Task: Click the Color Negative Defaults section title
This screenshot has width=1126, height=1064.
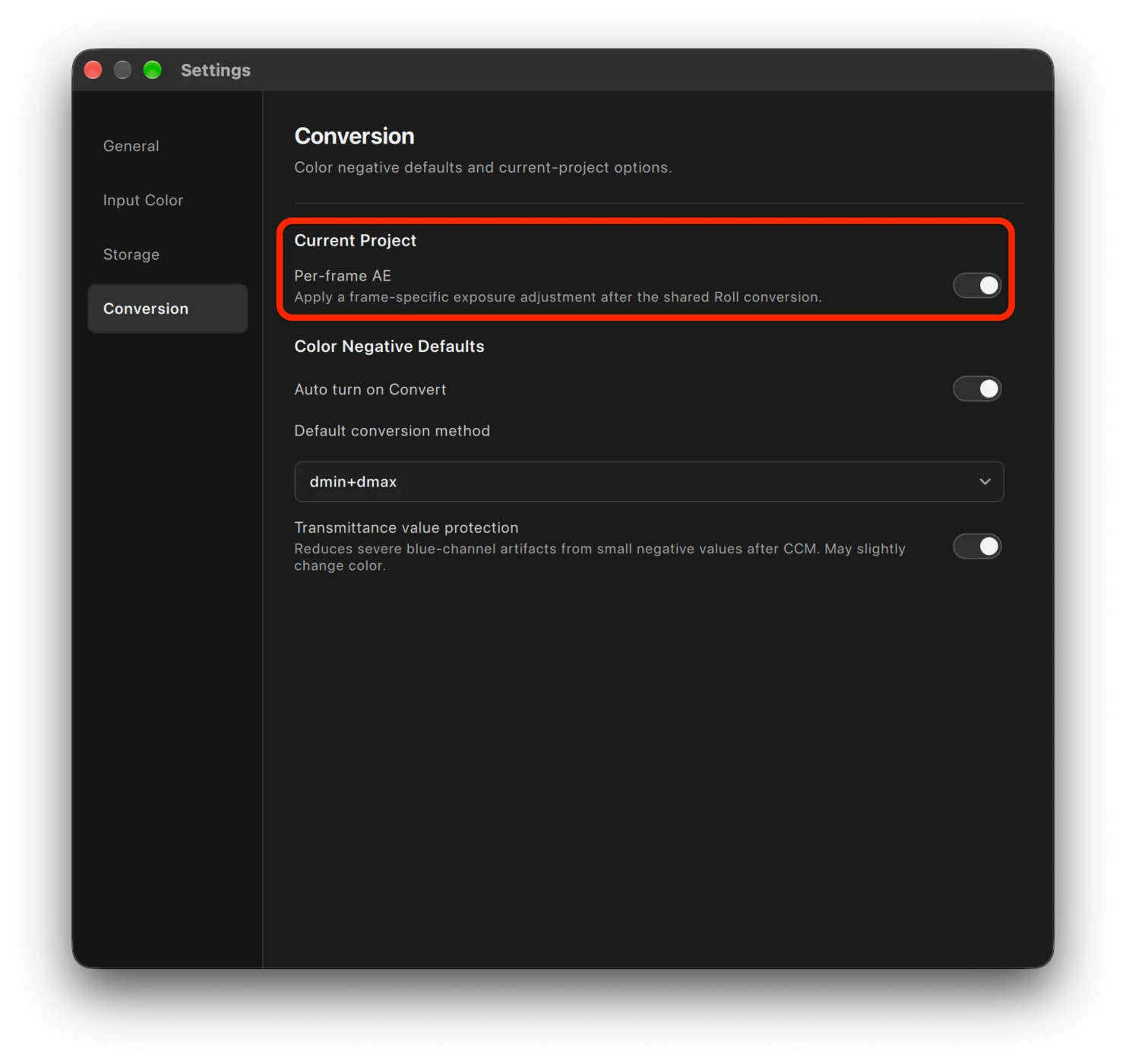Action: [389, 347]
